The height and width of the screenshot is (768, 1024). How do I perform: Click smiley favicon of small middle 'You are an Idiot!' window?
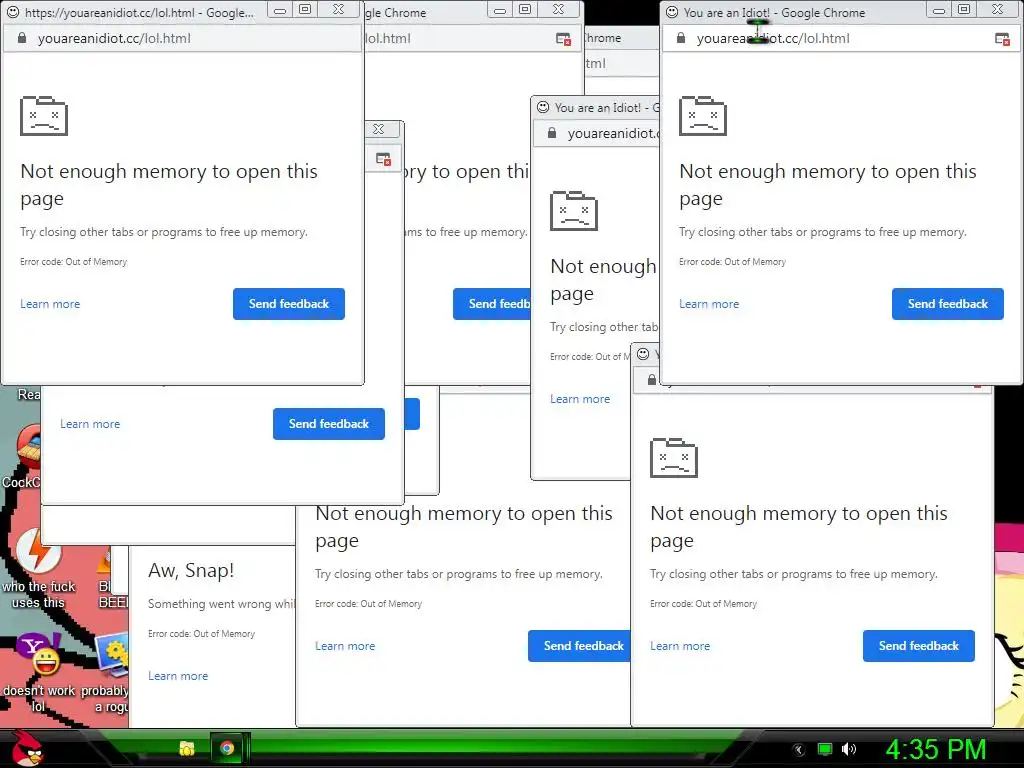(x=543, y=107)
